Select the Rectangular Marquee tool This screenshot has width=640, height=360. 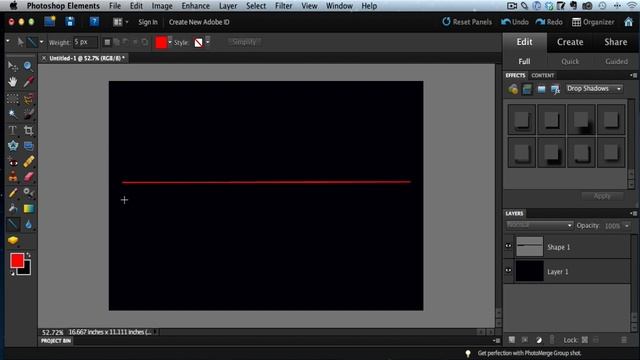[13, 98]
